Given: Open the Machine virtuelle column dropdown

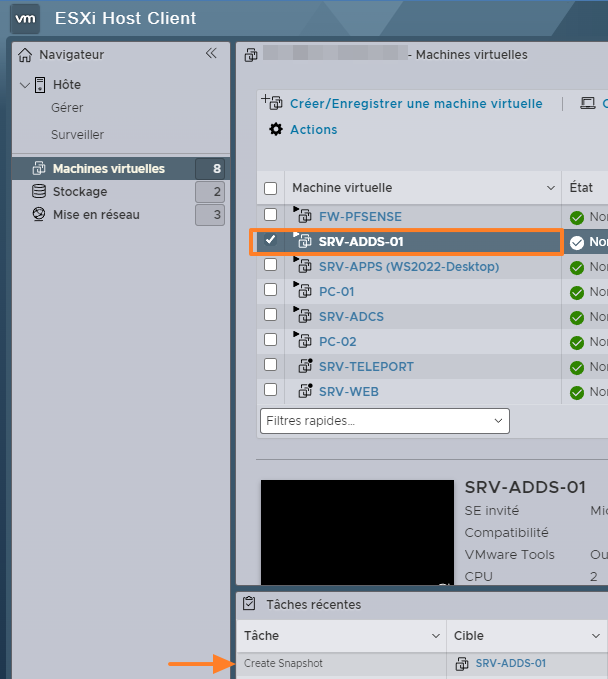Looking at the screenshot, I should tap(551, 188).
